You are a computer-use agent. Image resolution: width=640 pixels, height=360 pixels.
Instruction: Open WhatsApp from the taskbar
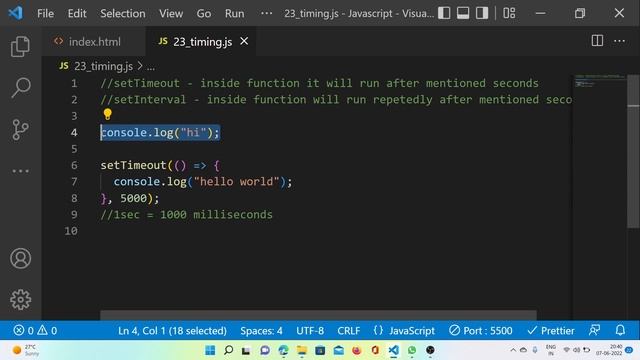[412, 350]
